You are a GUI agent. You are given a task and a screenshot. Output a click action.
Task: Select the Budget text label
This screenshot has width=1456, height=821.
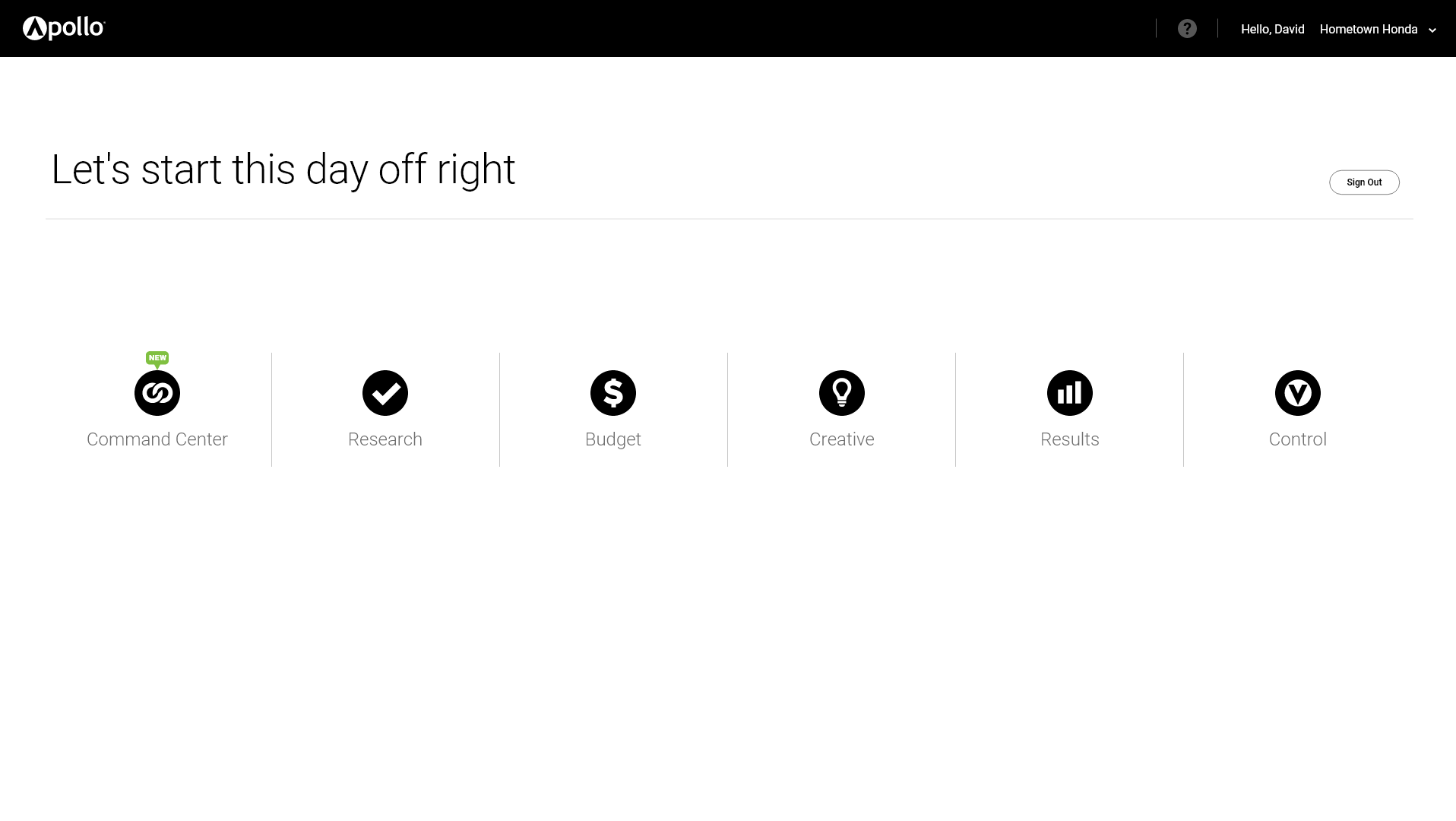pos(613,439)
